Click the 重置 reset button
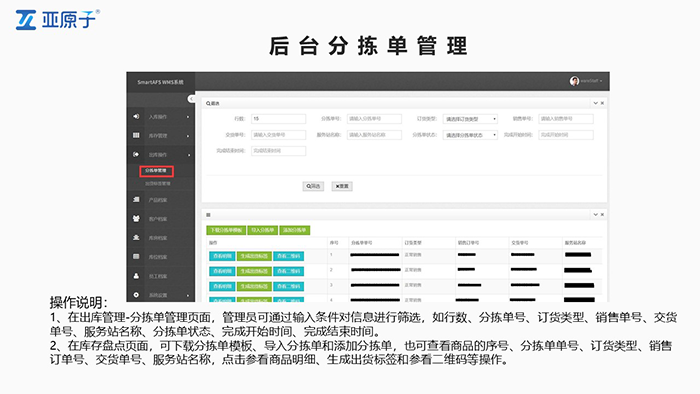 point(342,186)
